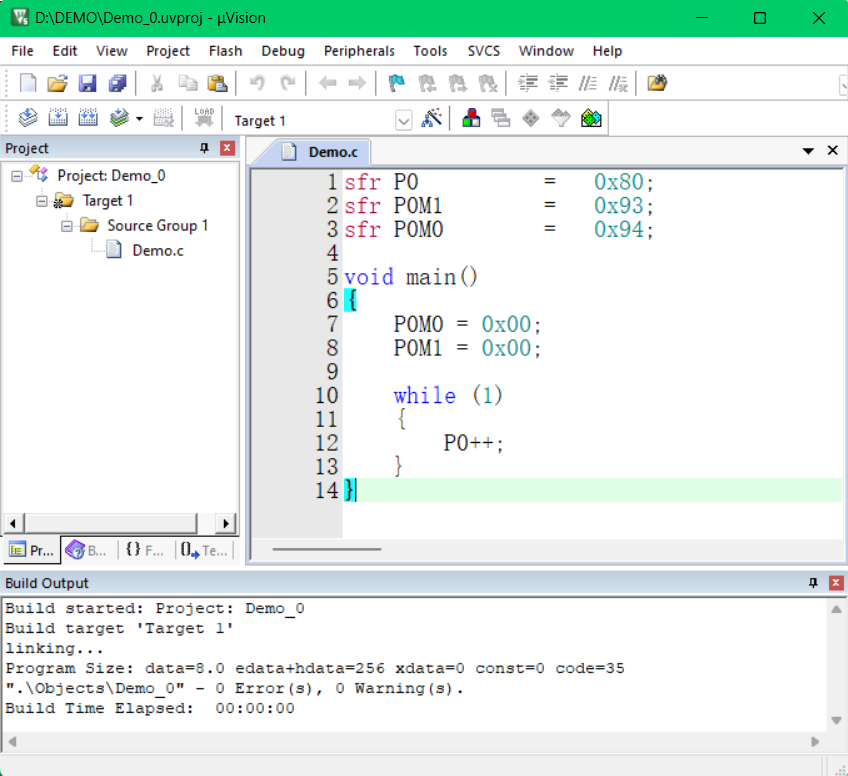Viewport: 848px width, 776px height.
Task: Click the Manage Multi-Project Workspace icon
Action: [501, 117]
